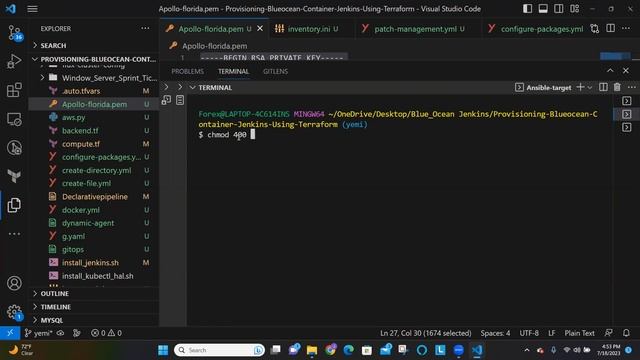Select the third terminal in the list
The image size is (640, 360).
[x=627, y=127]
